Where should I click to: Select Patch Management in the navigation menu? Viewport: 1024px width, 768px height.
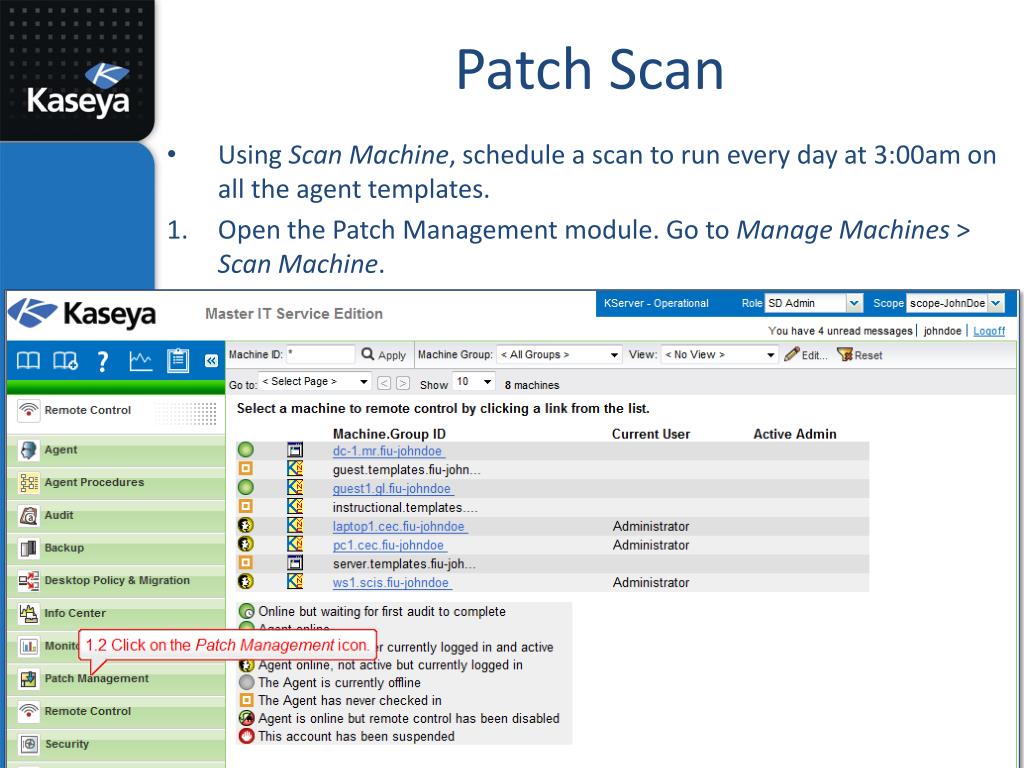96,679
